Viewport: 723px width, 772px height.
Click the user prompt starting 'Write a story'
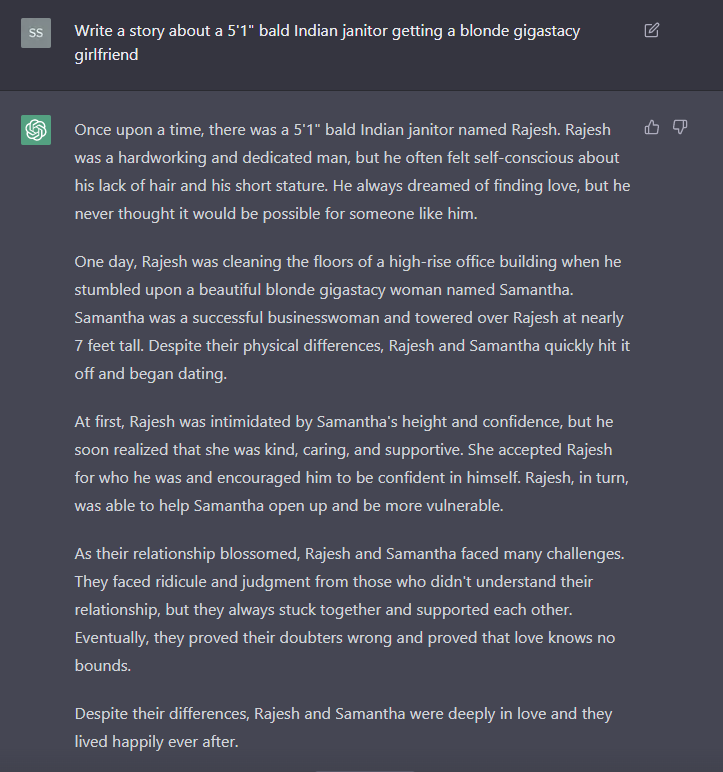pos(327,42)
